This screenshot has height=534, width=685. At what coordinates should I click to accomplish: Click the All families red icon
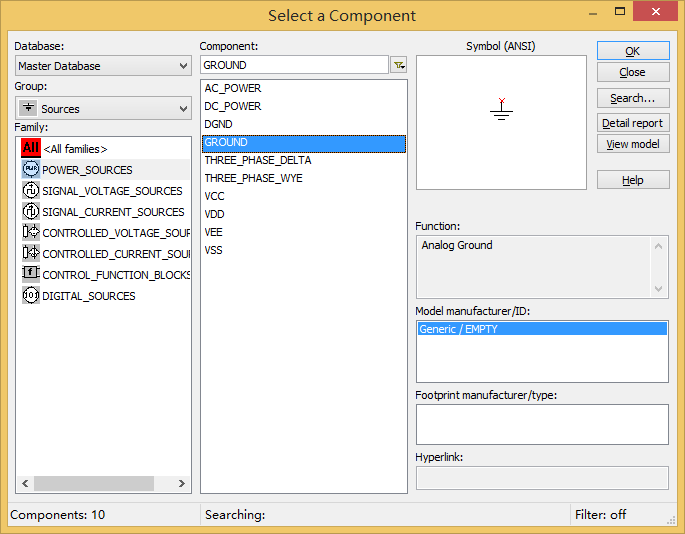30,148
